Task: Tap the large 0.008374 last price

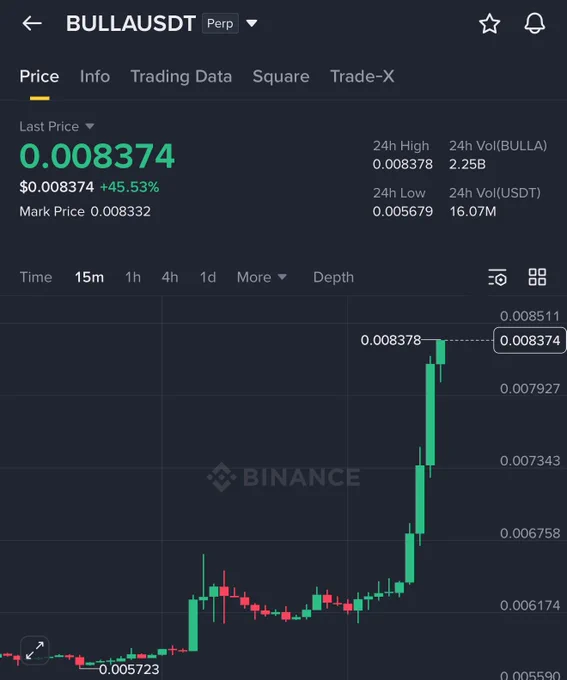Action: coord(97,156)
